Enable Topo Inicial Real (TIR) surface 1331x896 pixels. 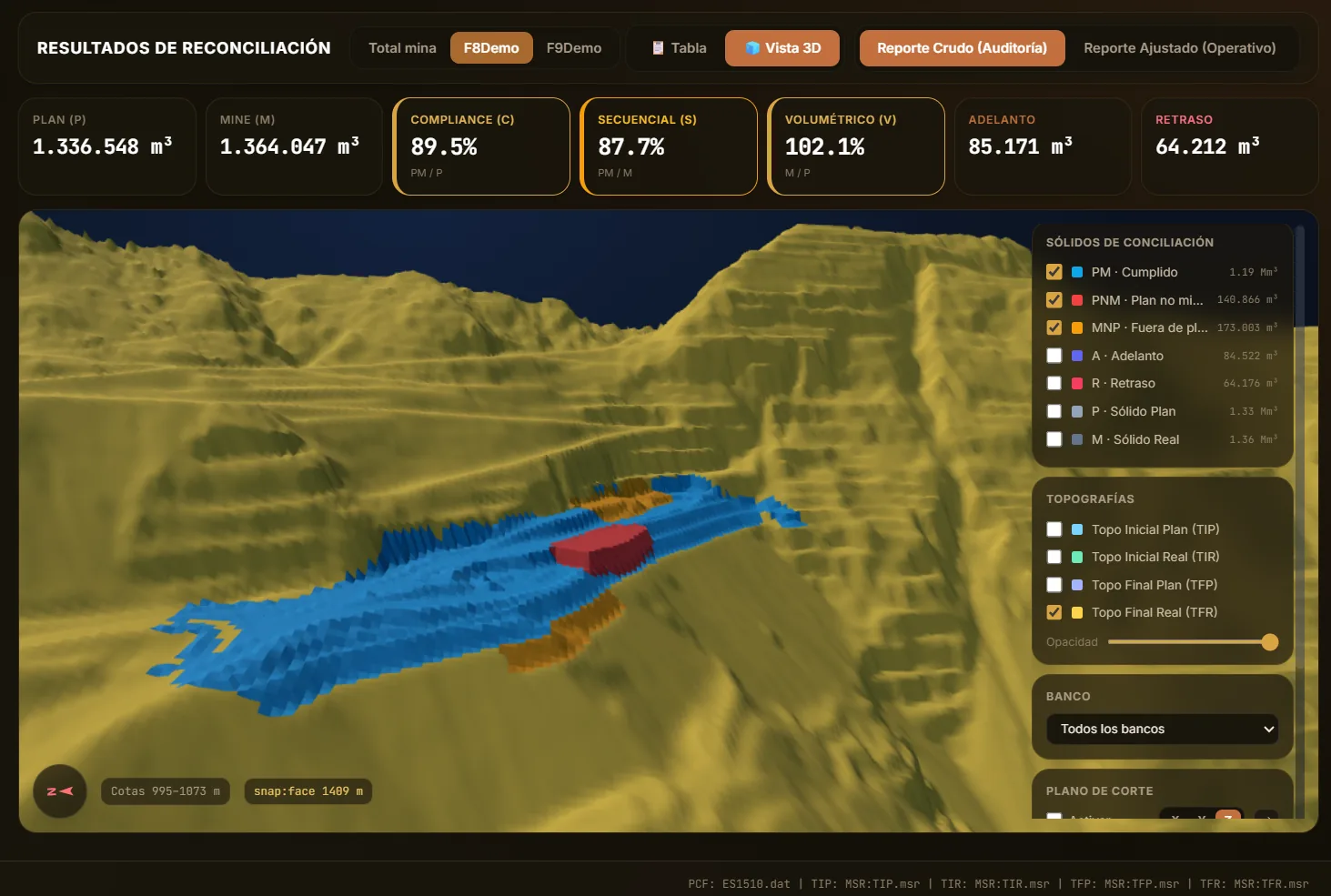(x=1054, y=557)
